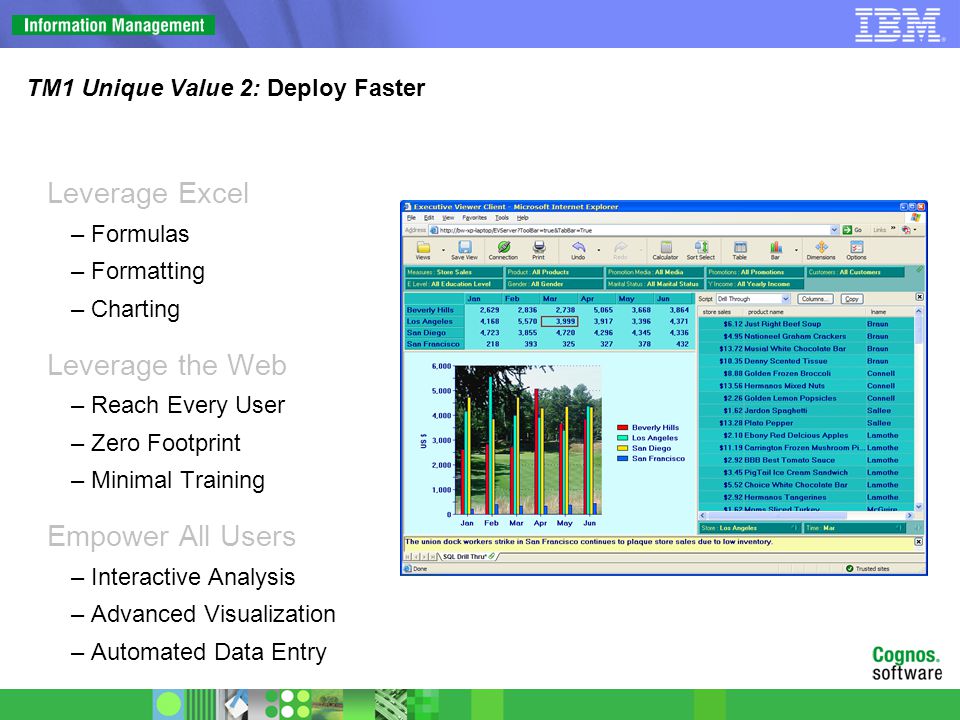Open the Store: Los Angeles selector
The image size is (960, 720).
click(x=749, y=528)
